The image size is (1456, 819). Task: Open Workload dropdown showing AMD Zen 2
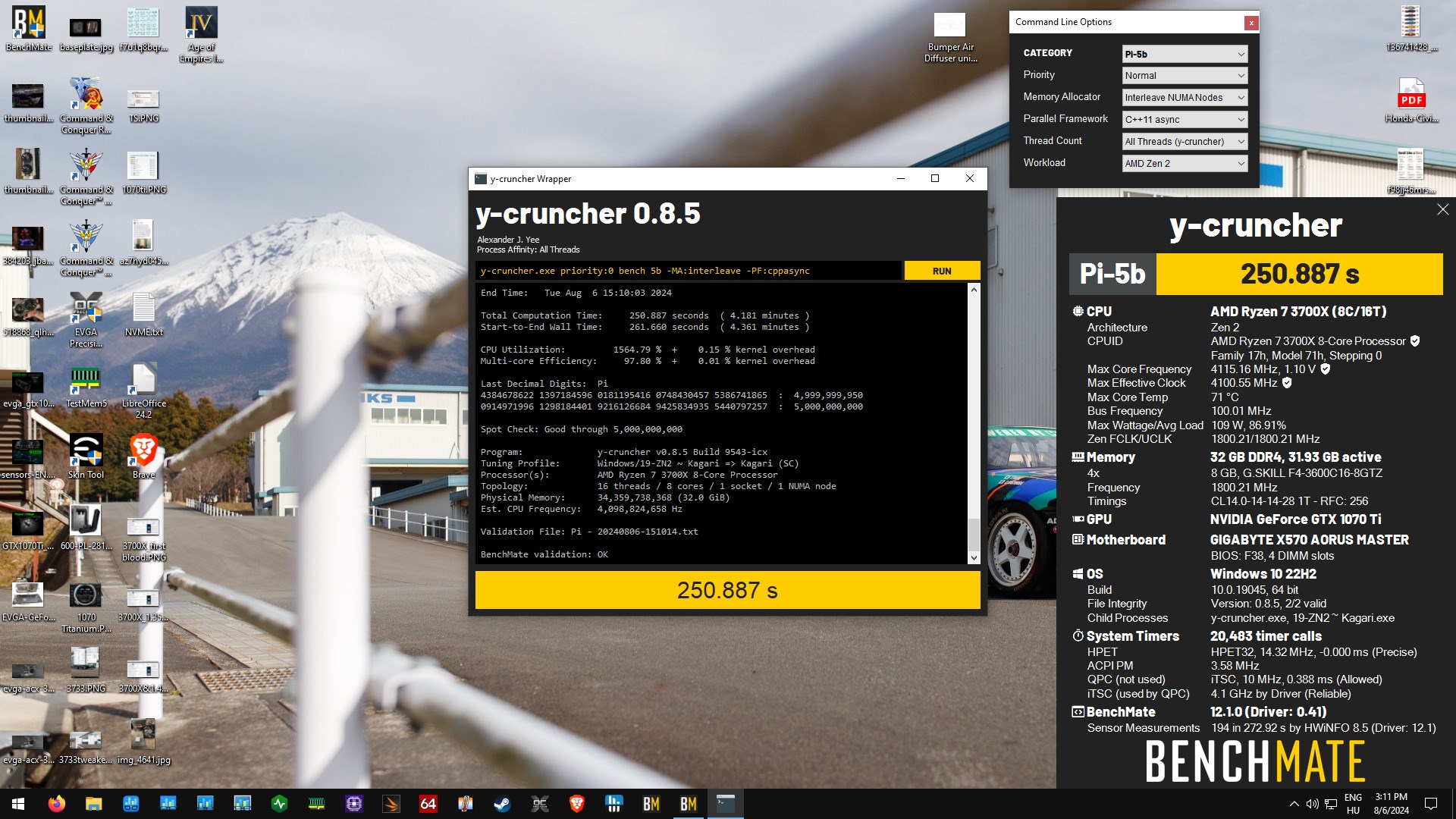tap(1185, 164)
